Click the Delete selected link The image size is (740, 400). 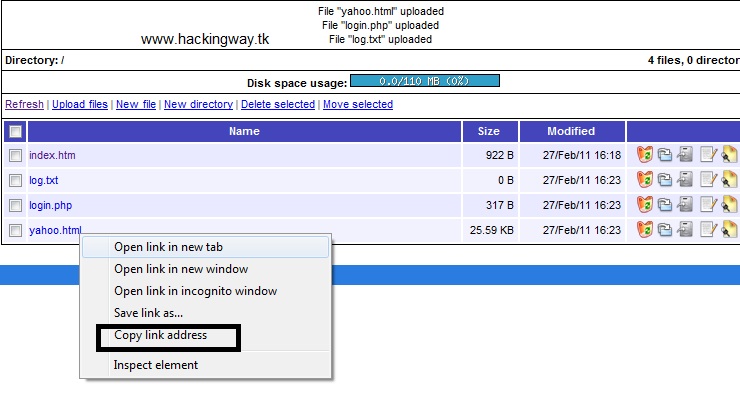click(x=278, y=104)
